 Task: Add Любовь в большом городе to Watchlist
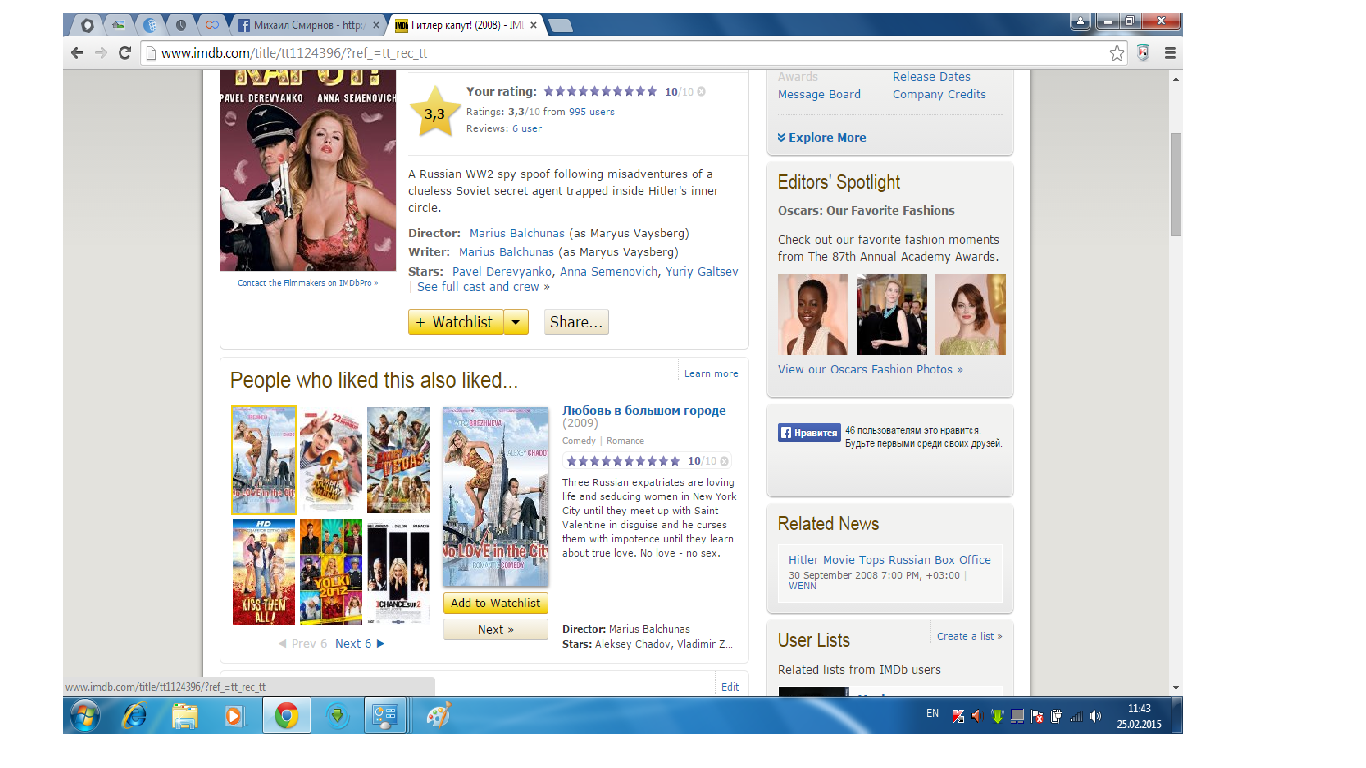click(495, 603)
